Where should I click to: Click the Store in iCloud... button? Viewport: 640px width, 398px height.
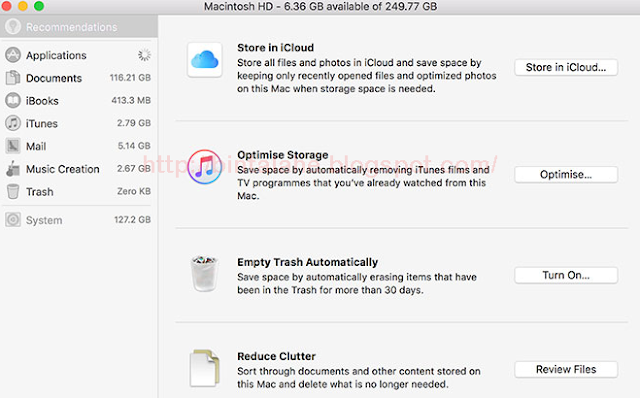[x=566, y=67]
